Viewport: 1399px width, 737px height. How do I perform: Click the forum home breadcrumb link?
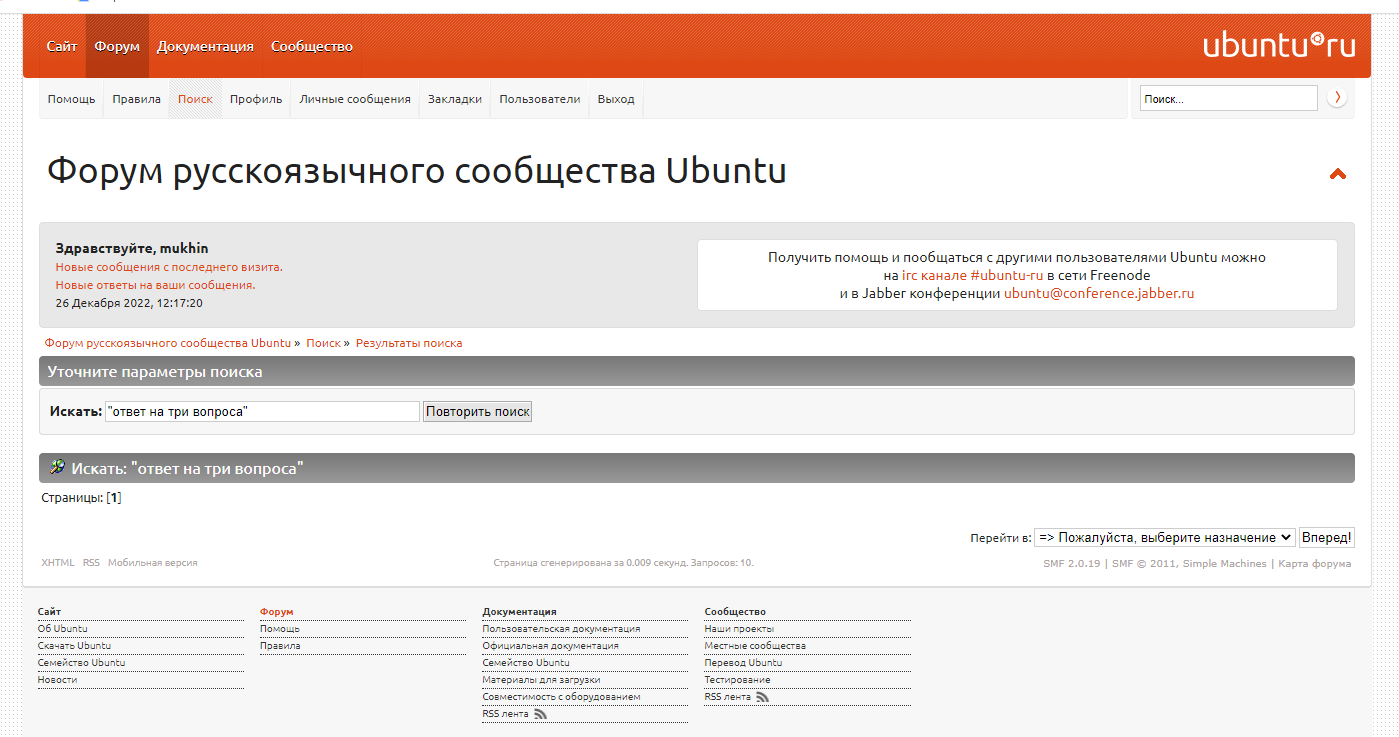[x=168, y=343]
